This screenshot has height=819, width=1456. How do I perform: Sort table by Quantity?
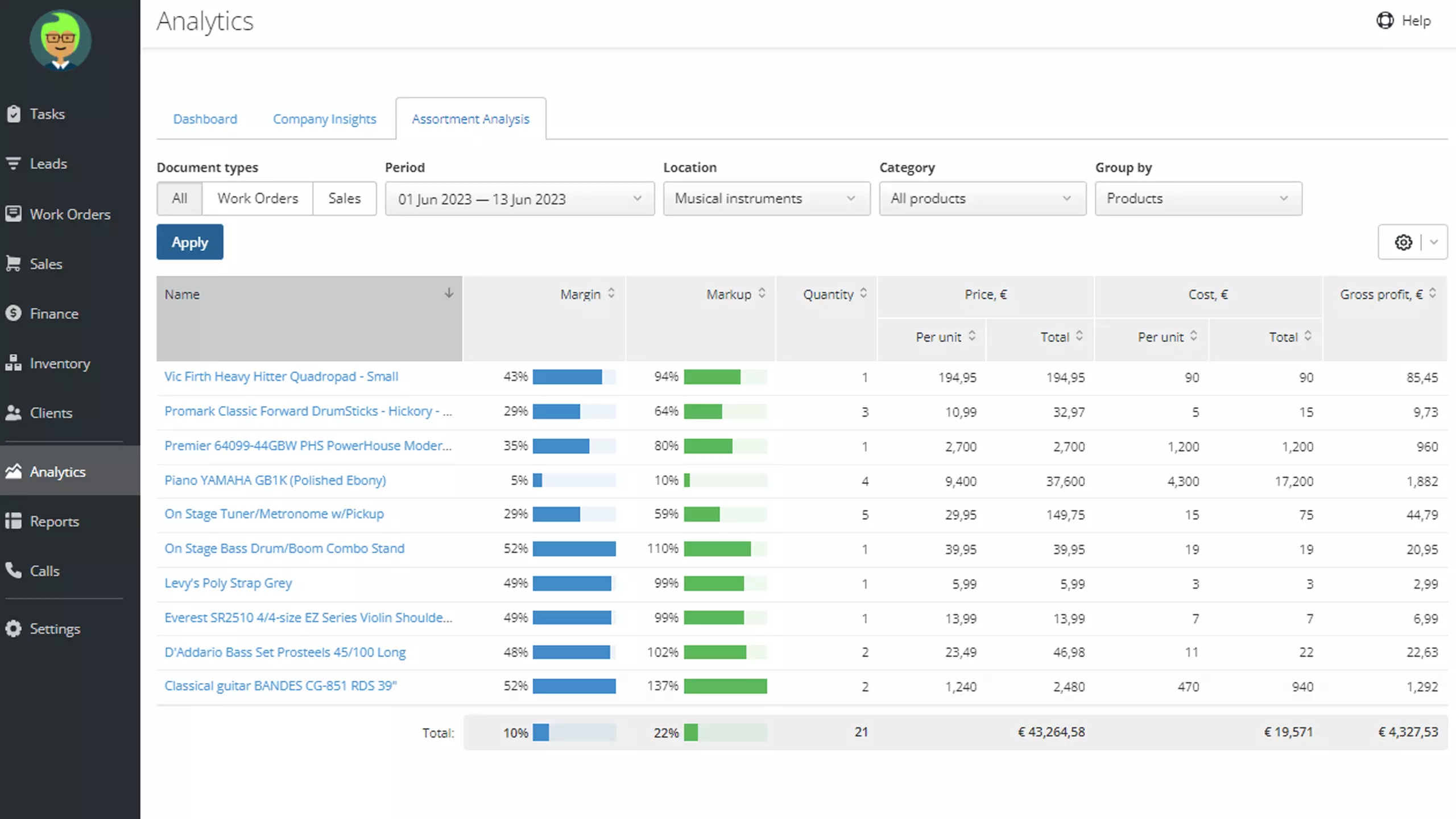[x=863, y=293]
